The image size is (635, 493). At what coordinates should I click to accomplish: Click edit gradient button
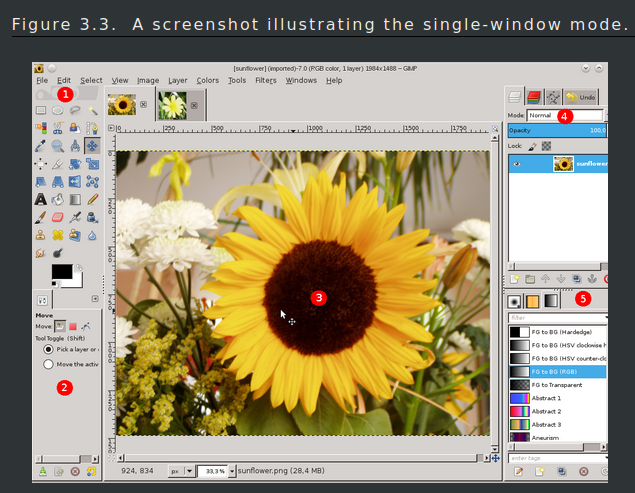tap(519, 472)
